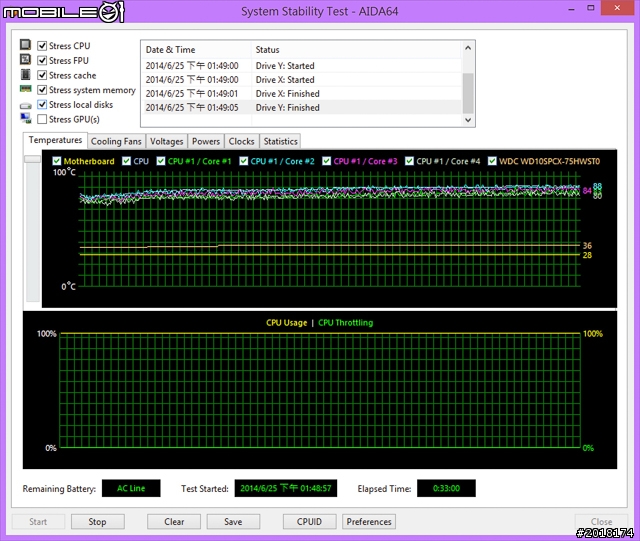Image resolution: width=640 pixels, height=541 pixels.
Task: Hide the WDC WD10SPCX-75HWST0 drive temperature
Action: 492,161
